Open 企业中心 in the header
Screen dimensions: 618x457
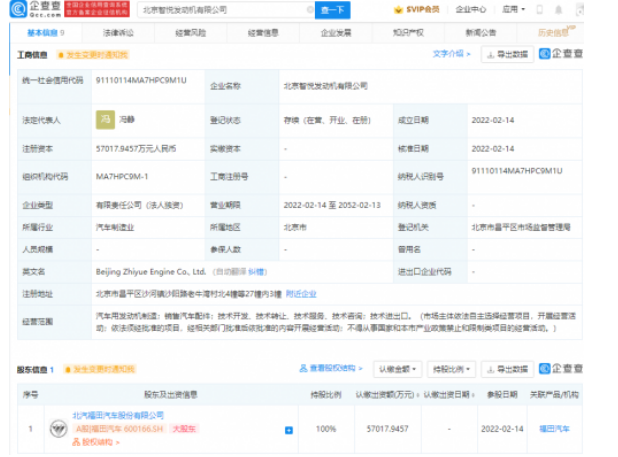point(471,9)
